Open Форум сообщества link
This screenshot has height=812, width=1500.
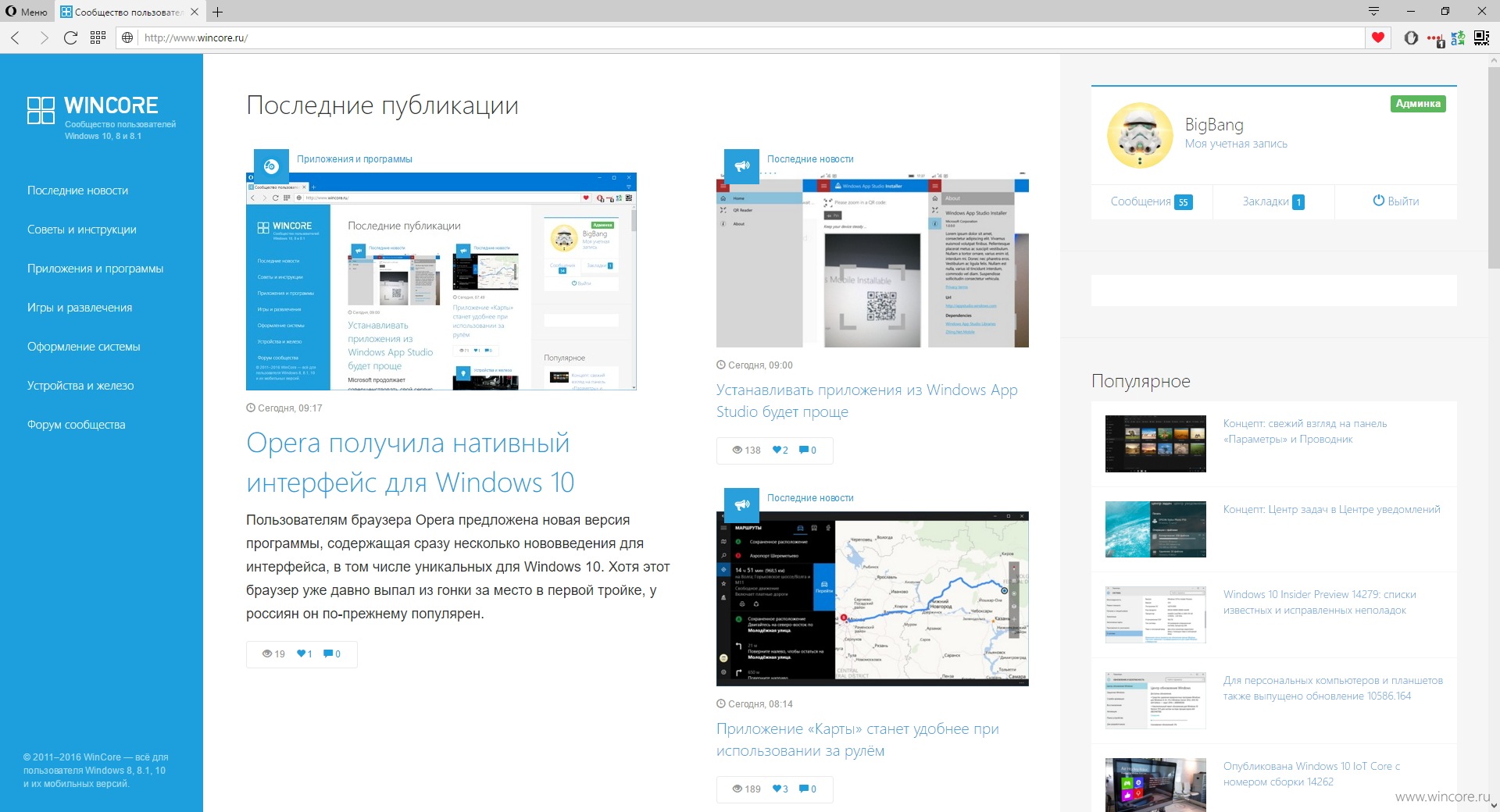tap(76, 425)
